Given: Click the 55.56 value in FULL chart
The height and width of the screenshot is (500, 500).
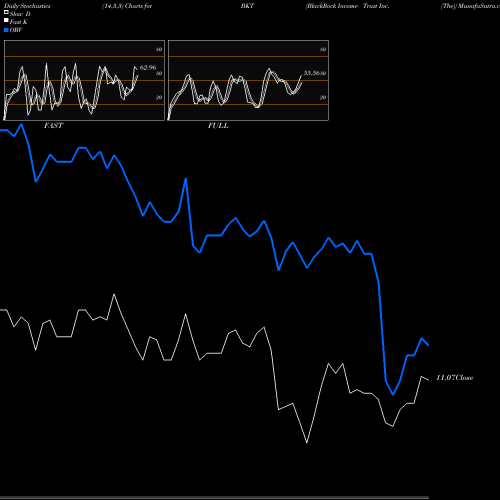Looking at the screenshot, I should [x=311, y=73].
